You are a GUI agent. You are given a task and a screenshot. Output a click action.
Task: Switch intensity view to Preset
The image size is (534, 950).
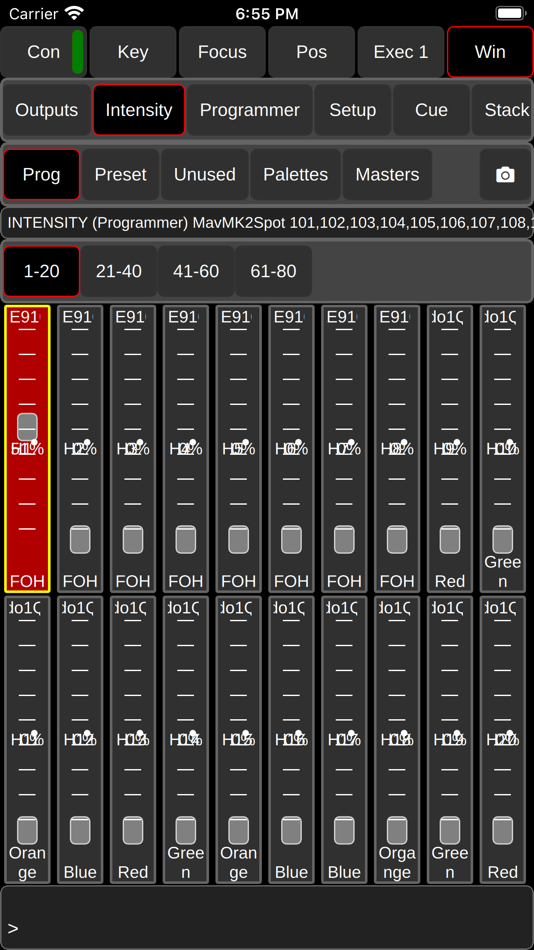click(x=120, y=174)
